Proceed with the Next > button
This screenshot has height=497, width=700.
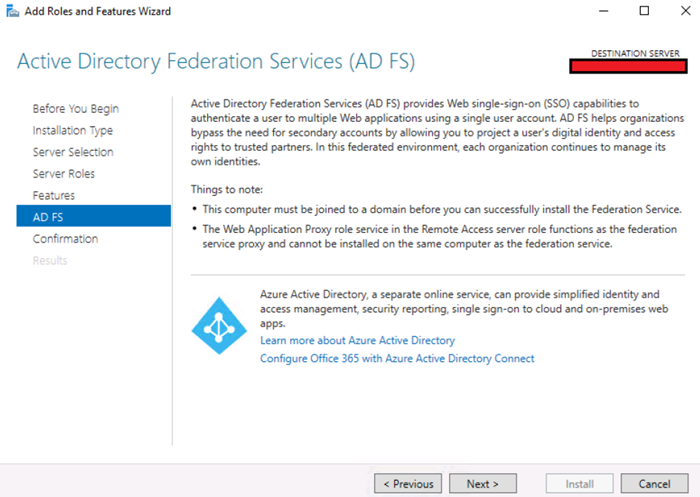(x=483, y=484)
